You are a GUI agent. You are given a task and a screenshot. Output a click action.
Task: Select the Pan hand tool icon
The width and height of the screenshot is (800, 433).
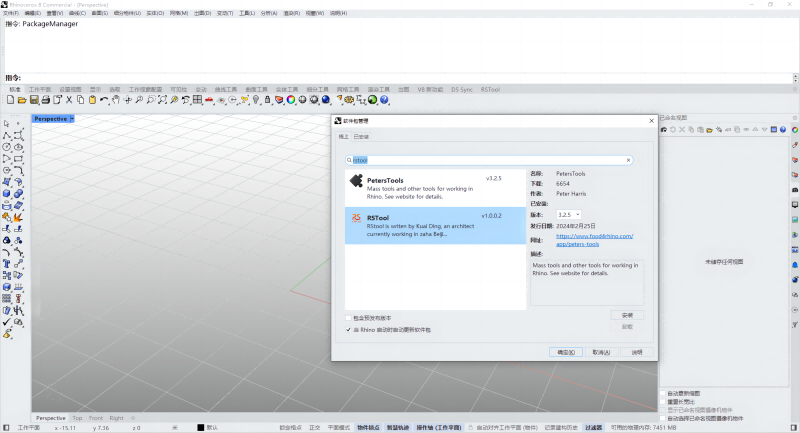tap(116, 100)
